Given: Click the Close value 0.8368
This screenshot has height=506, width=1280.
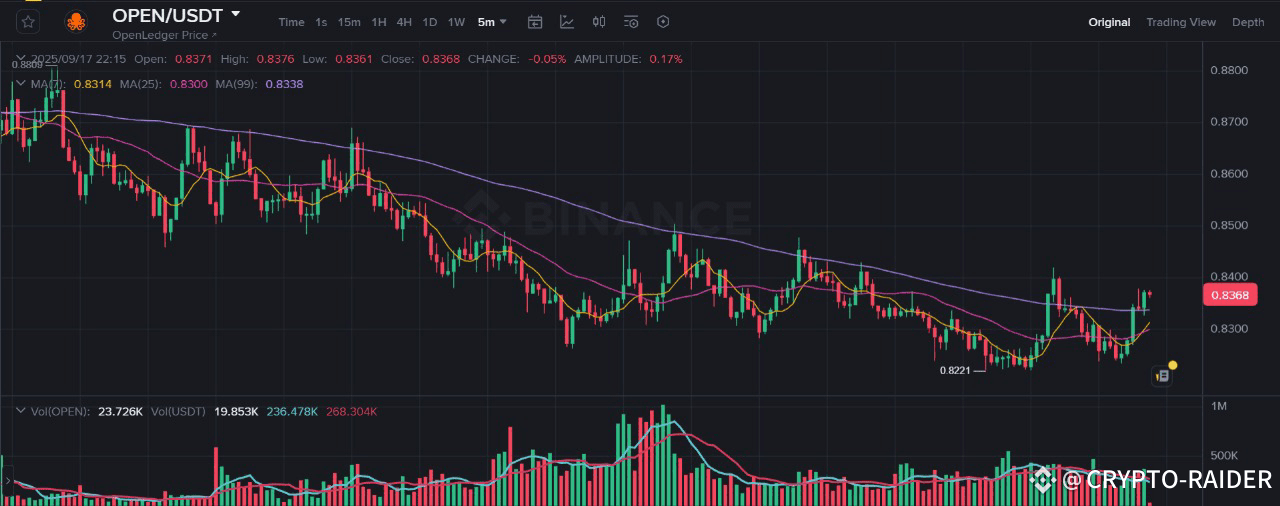Looking at the screenshot, I should 441,59.
